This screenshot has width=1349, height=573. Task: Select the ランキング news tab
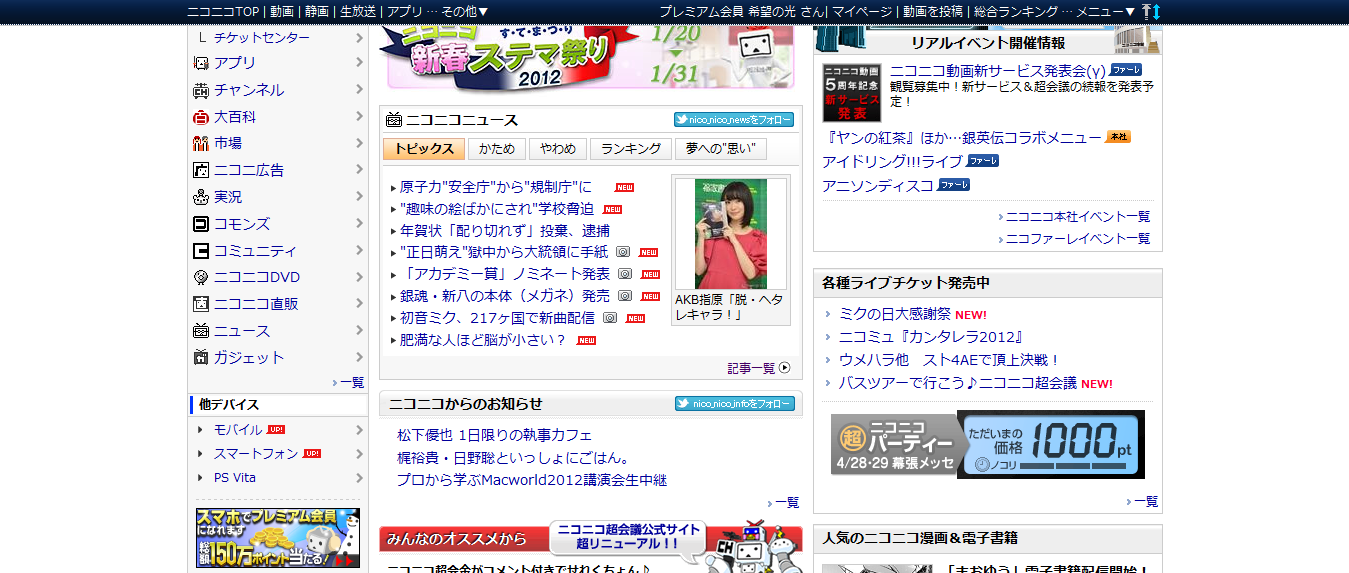coord(631,149)
